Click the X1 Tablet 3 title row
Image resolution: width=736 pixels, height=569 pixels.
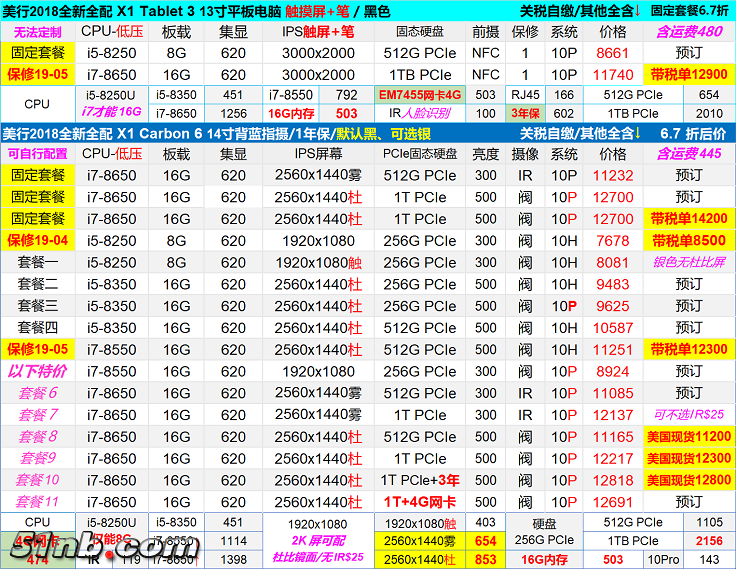click(x=368, y=10)
